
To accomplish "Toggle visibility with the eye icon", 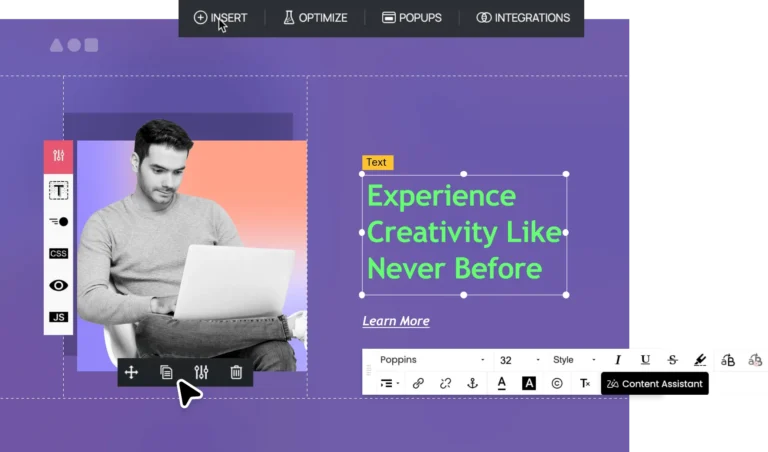I will (x=59, y=285).
